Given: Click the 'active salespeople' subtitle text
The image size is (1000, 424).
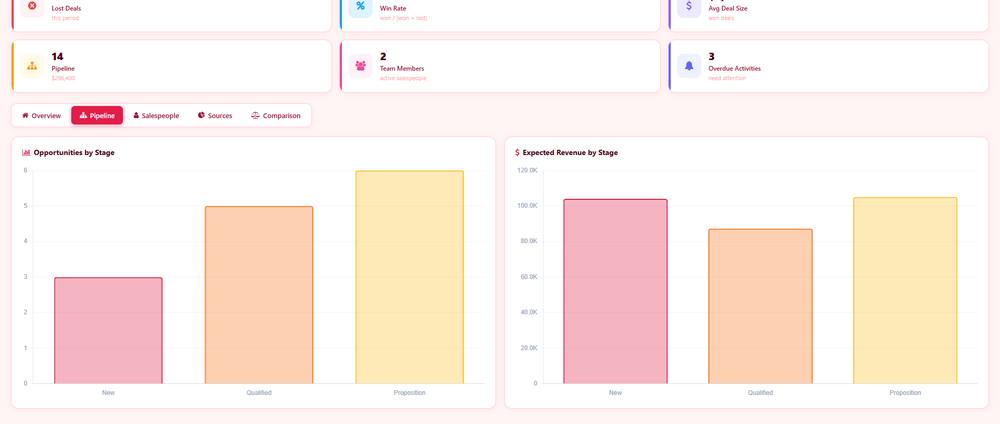Looking at the screenshot, I should pyautogui.click(x=403, y=78).
